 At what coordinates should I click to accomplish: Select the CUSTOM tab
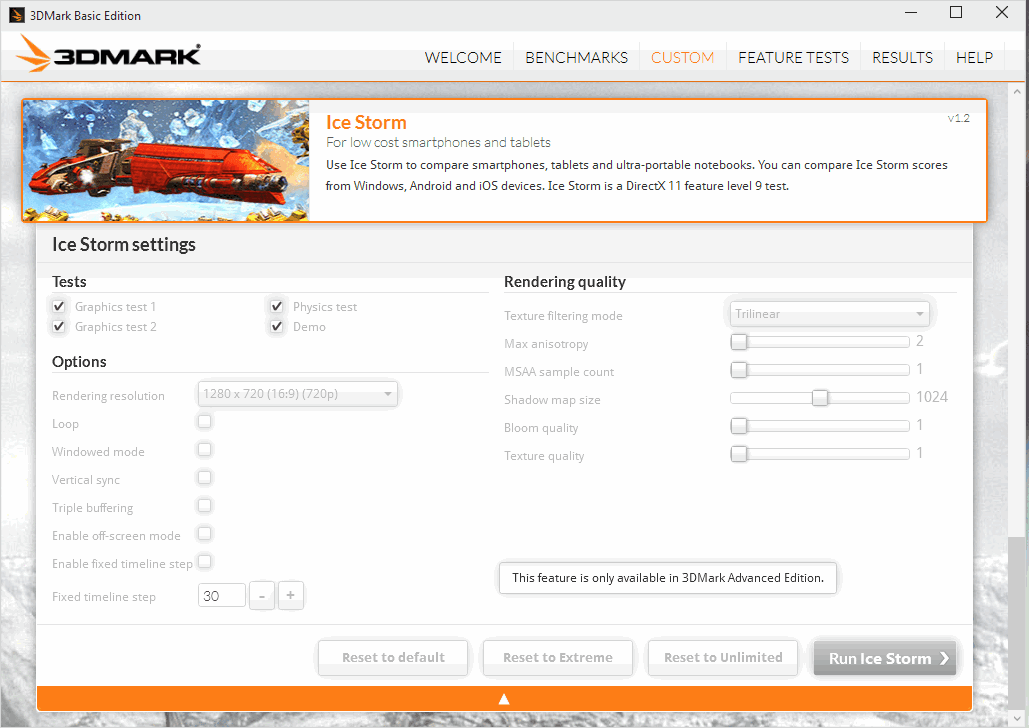pos(682,58)
